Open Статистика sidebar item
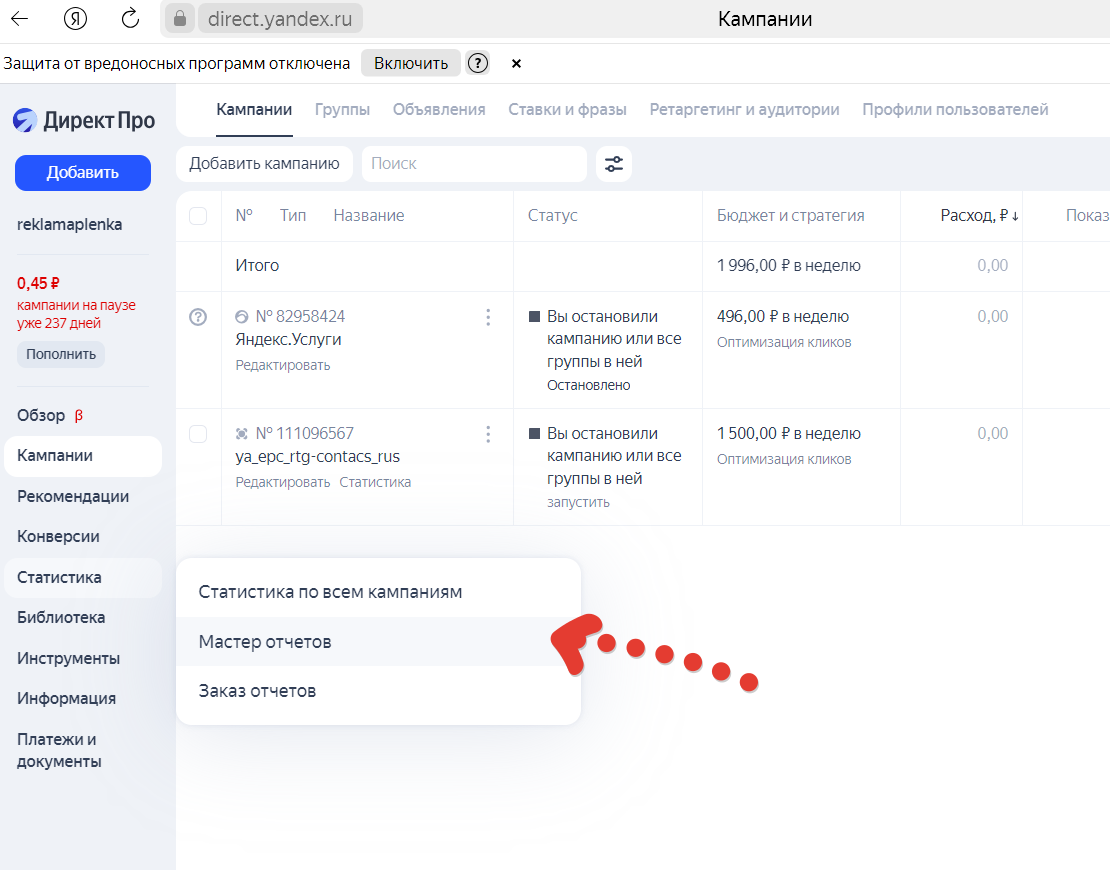Screen dimensions: 1110x870 tap(83, 578)
